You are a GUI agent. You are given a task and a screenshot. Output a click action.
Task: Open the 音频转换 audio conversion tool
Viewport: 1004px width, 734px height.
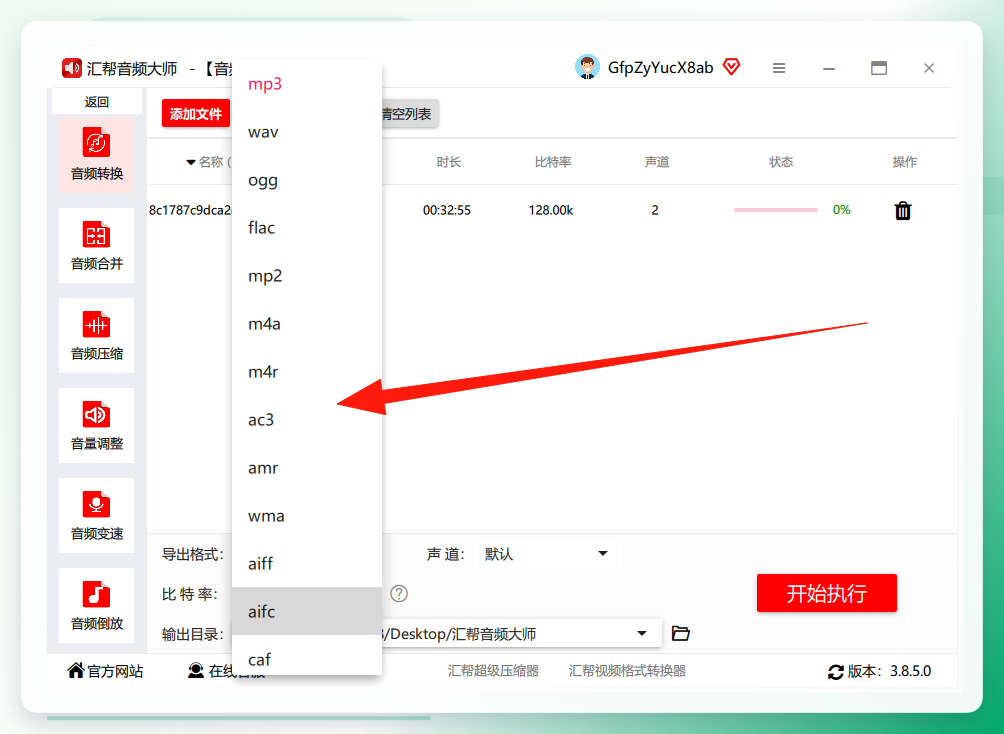coord(96,155)
